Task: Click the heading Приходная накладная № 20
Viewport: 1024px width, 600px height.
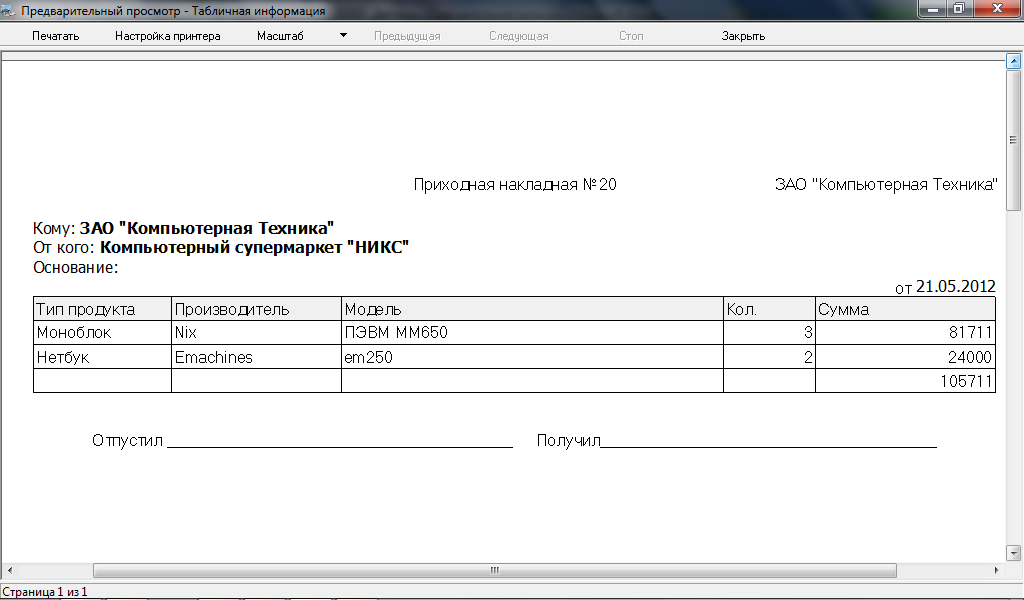Action: pyautogui.click(x=515, y=185)
